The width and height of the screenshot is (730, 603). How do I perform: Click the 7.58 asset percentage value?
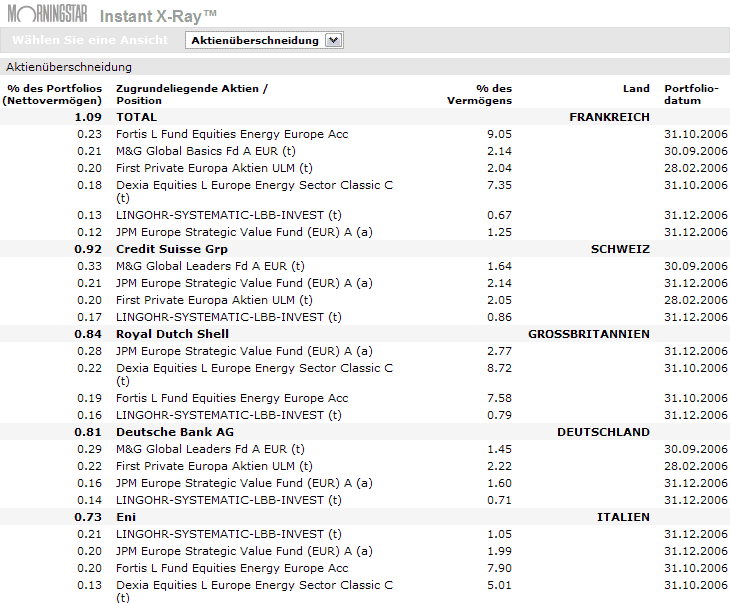pos(499,398)
